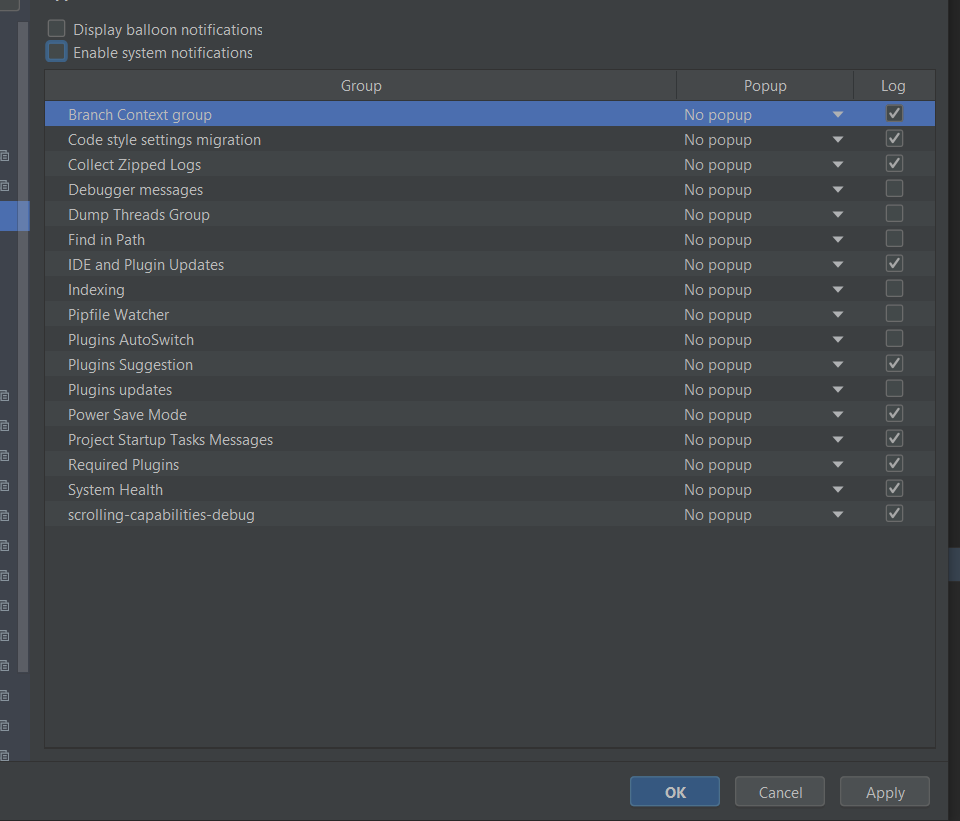Check Log box for Plugins updates
The width and height of the screenshot is (960, 821).
894,389
